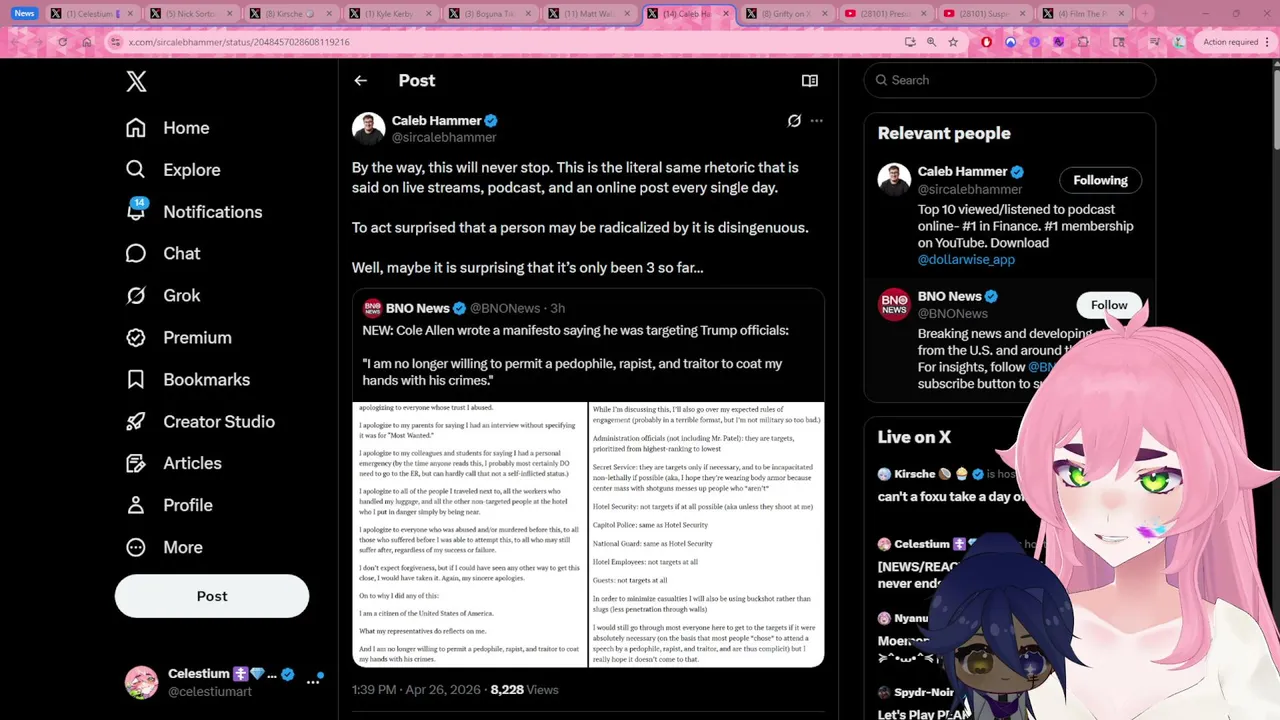This screenshot has height=720, width=1280.
Task: Open the Premium page
Action: (x=178, y=338)
